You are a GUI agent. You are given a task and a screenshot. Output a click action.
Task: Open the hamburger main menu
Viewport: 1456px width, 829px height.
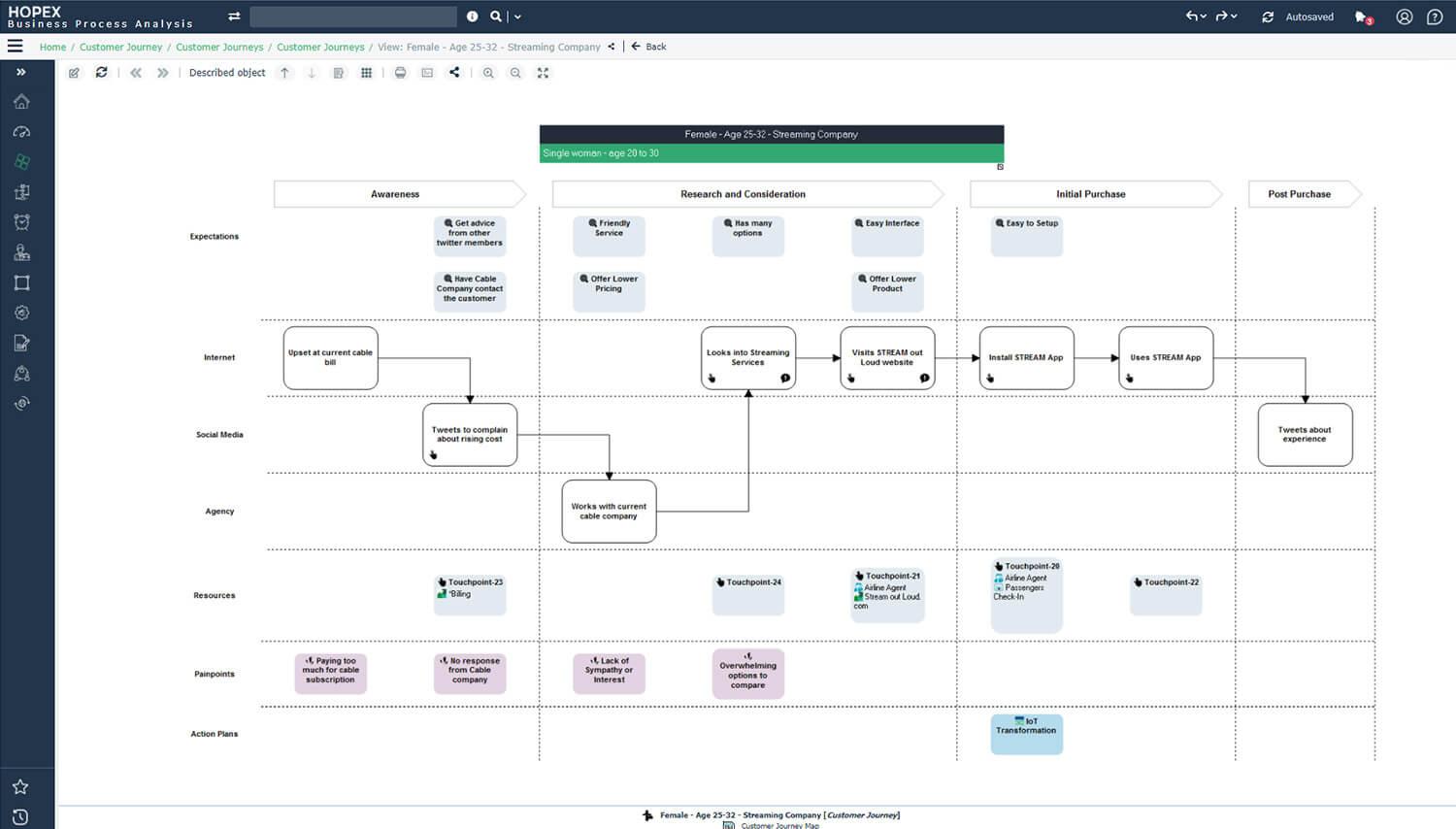pos(15,46)
